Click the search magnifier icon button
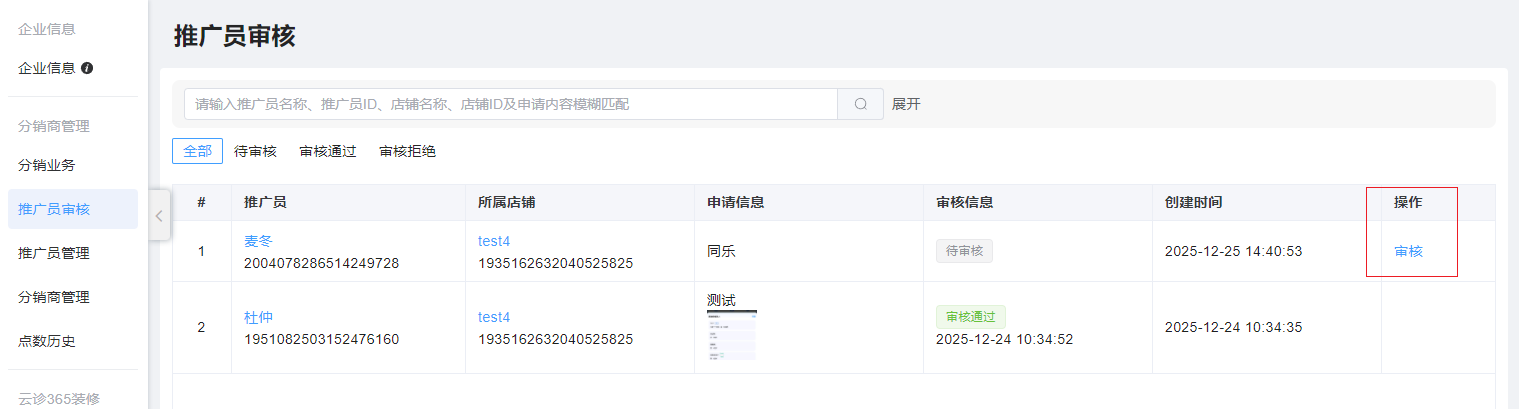This screenshot has height=409, width=1519. coord(860,104)
